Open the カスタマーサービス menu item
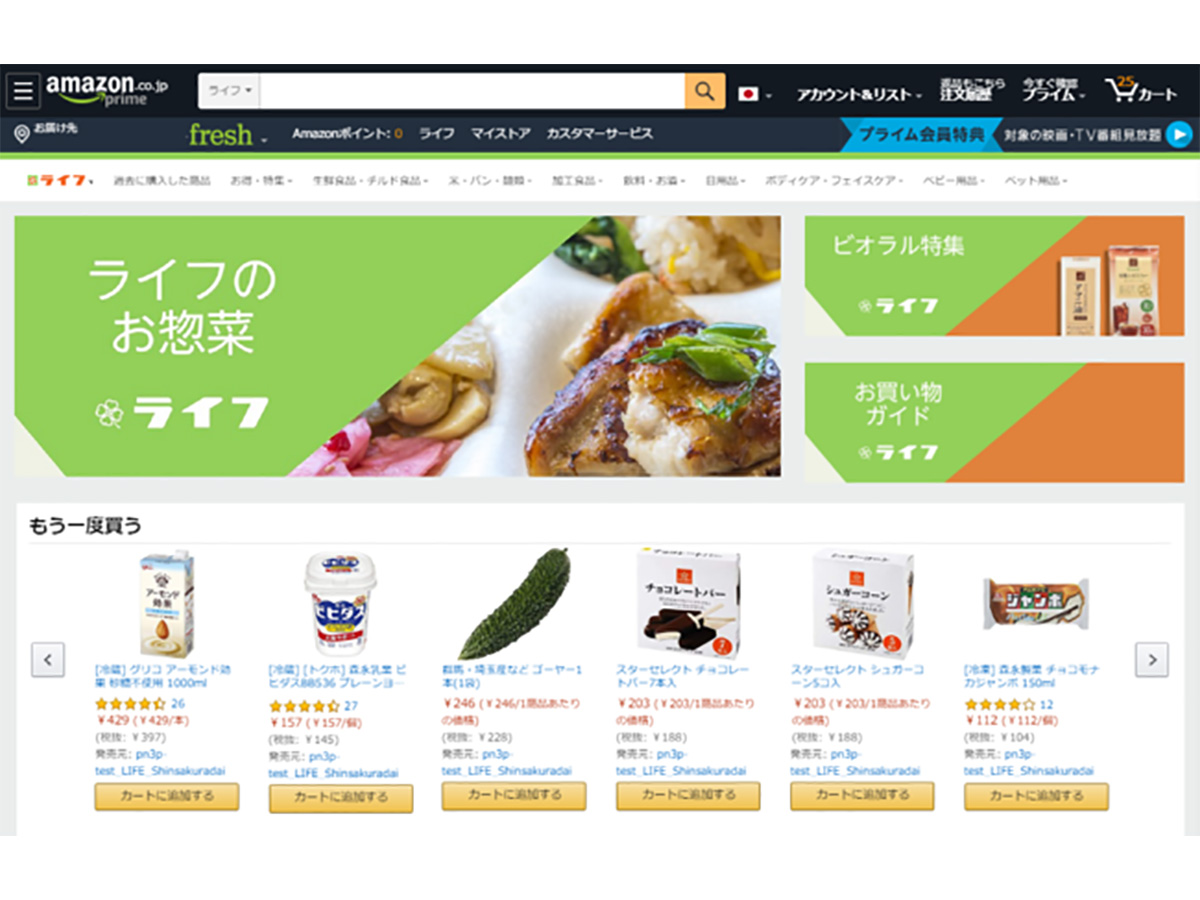The width and height of the screenshot is (1200, 900). pos(599,133)
